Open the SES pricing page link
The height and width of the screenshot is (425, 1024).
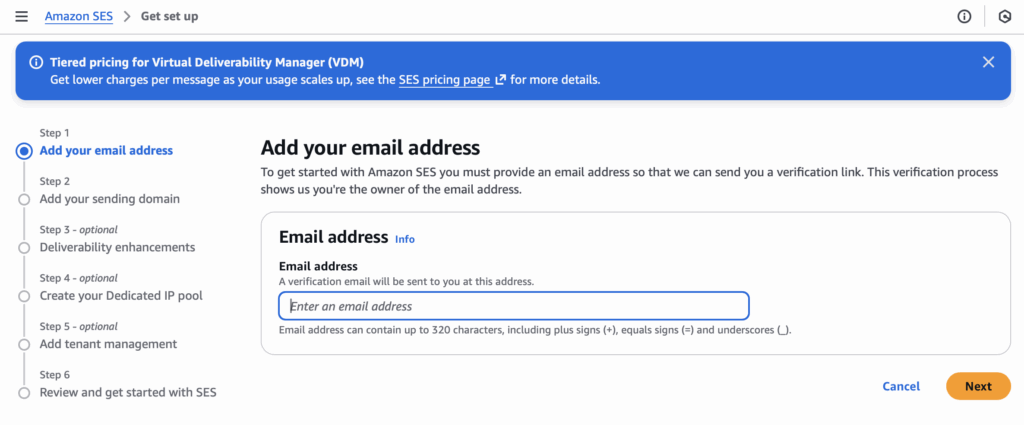point(444,80)
